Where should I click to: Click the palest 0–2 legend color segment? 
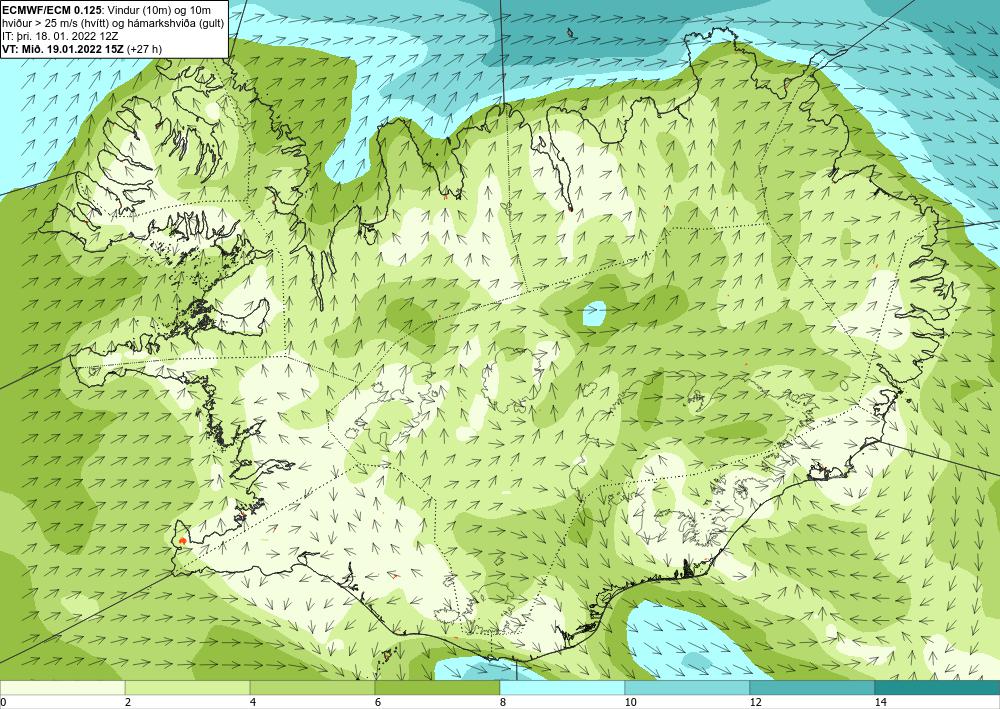pos(62,688)
